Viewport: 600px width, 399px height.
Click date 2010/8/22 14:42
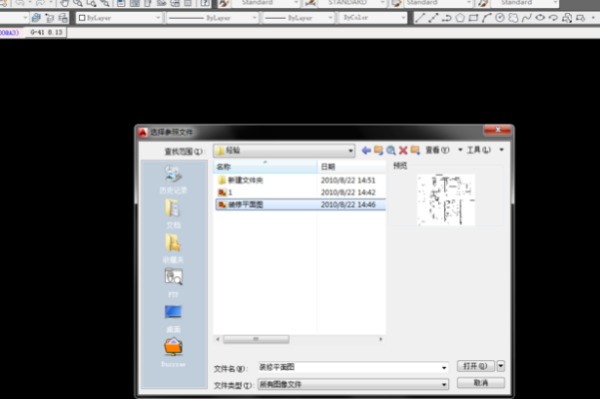point(348,192)
